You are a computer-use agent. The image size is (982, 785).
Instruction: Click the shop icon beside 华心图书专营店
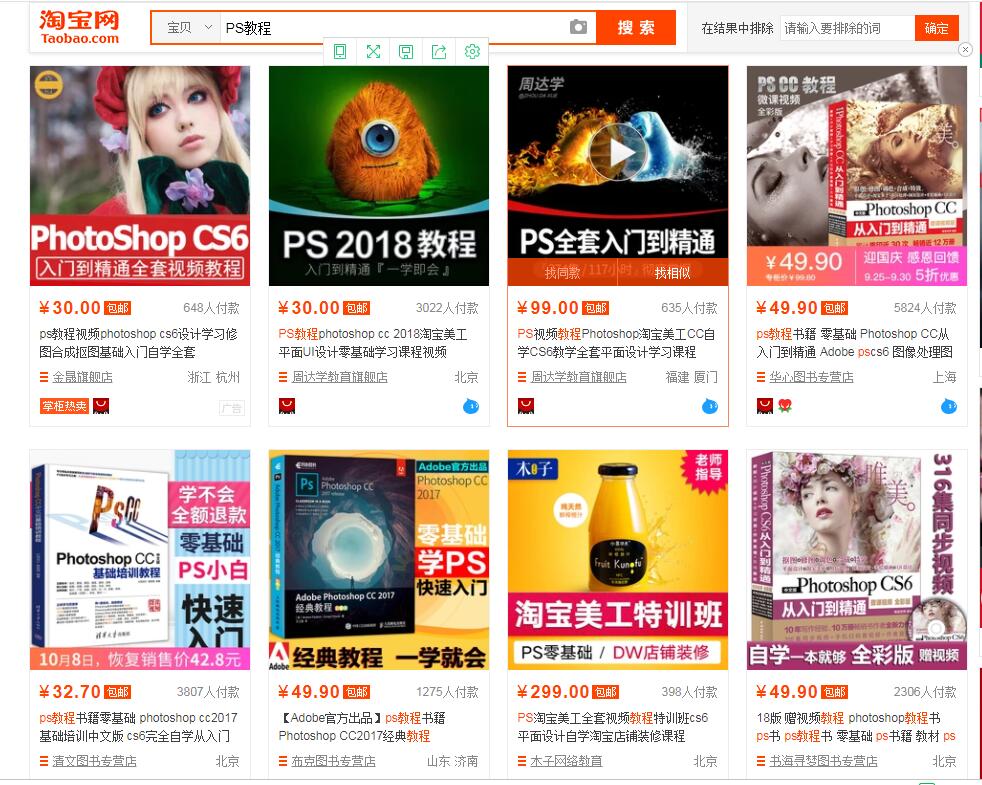pyautogui.click(x=761, y=377)
